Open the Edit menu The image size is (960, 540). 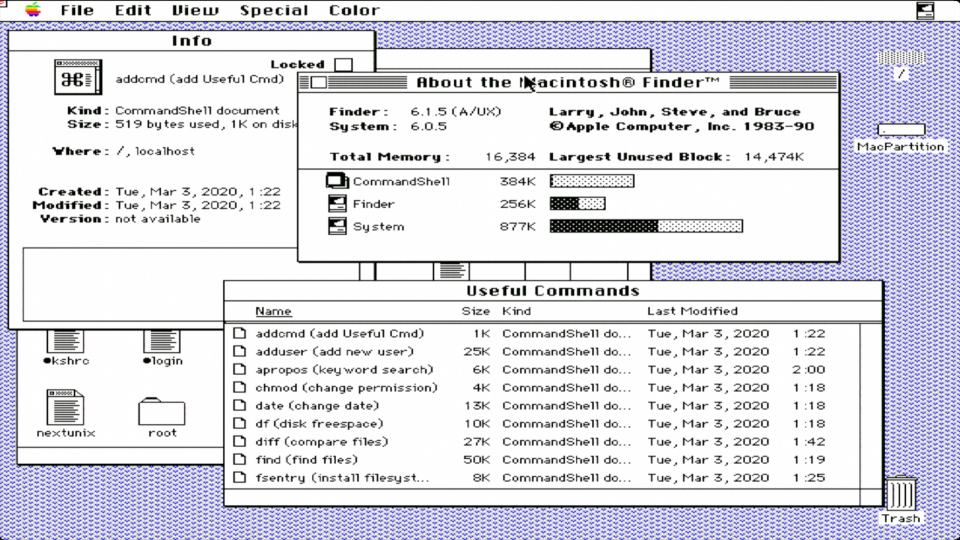[133, 10]
